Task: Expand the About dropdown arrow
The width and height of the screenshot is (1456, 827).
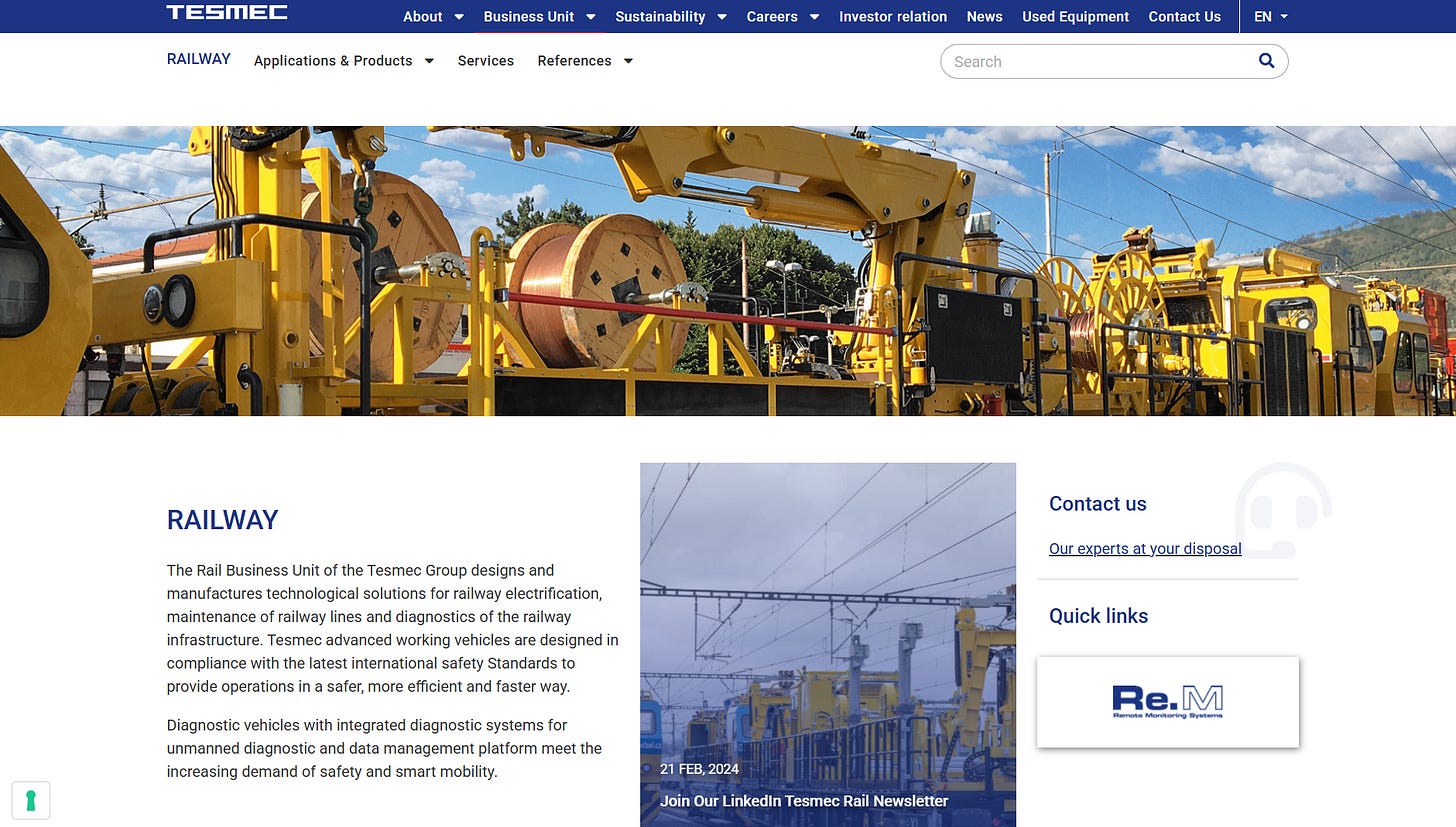Action: point(459,17)
